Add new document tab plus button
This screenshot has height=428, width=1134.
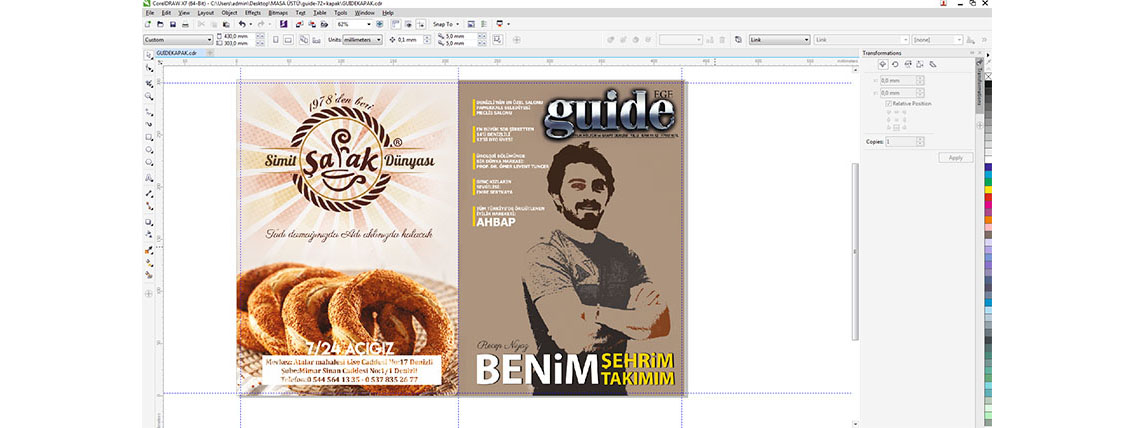(x=210, y=53)
